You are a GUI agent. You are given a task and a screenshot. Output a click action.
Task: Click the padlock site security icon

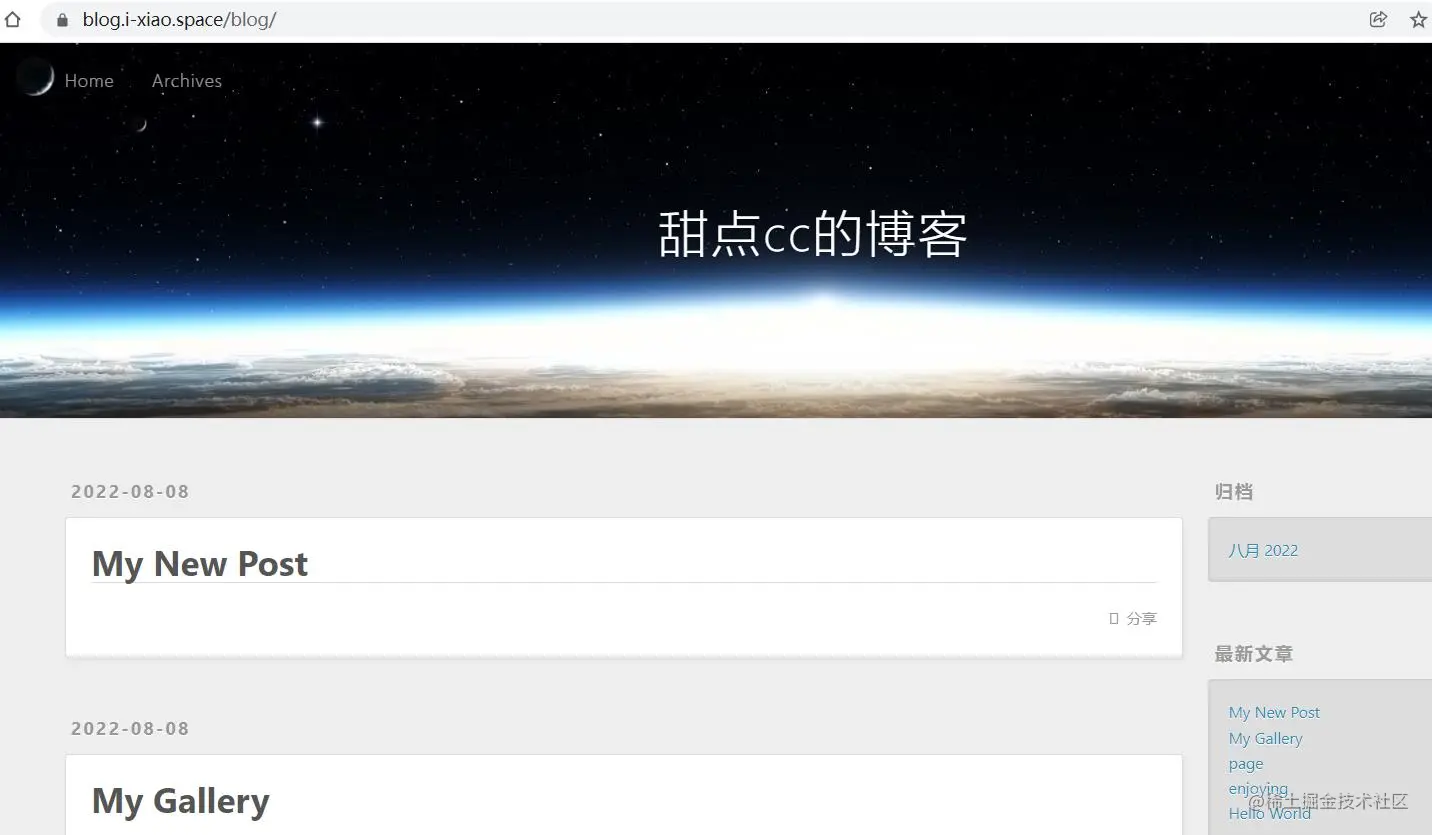[x=62, y=20]
